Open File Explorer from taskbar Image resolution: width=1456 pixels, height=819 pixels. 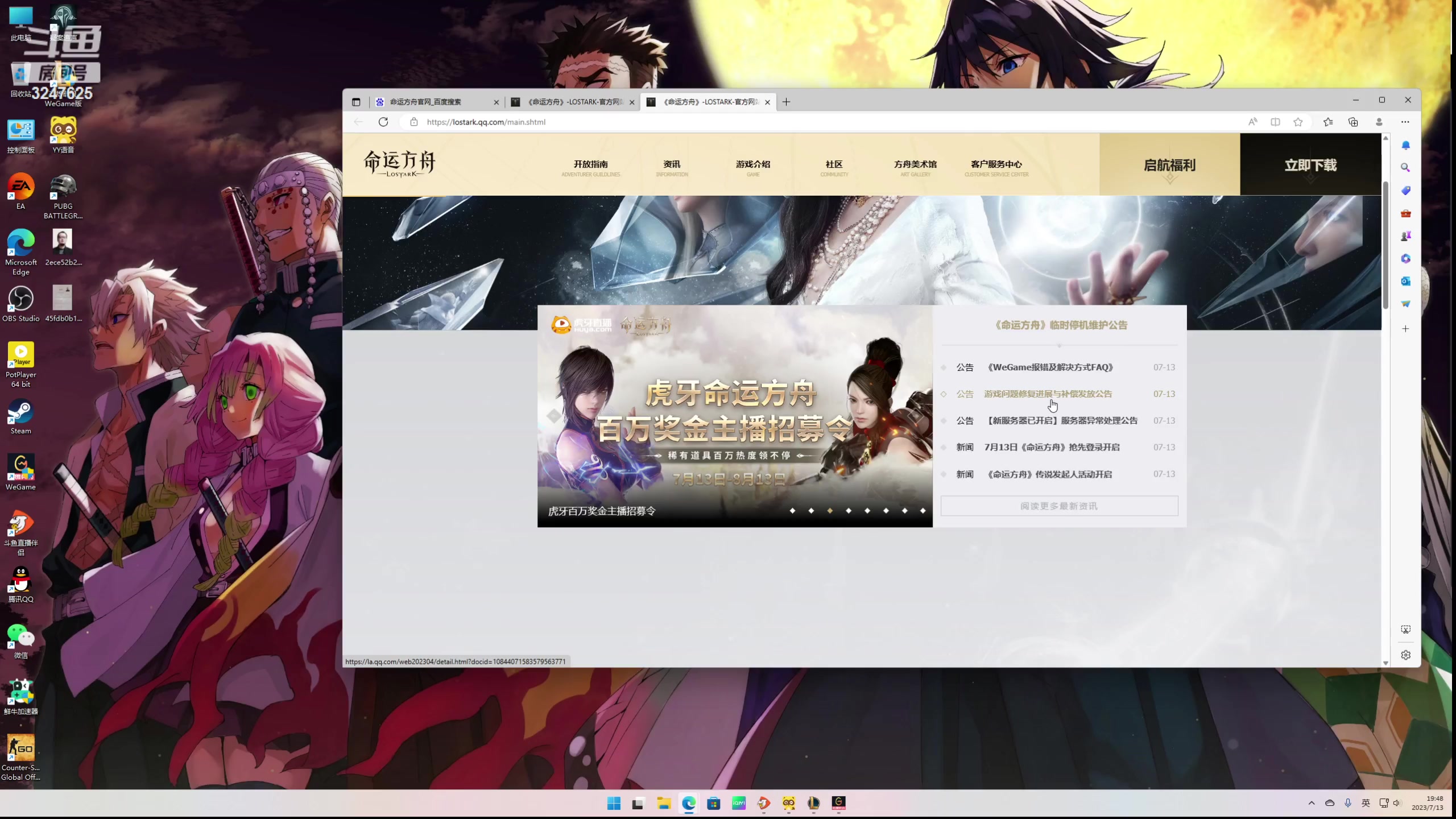point(664,803)
